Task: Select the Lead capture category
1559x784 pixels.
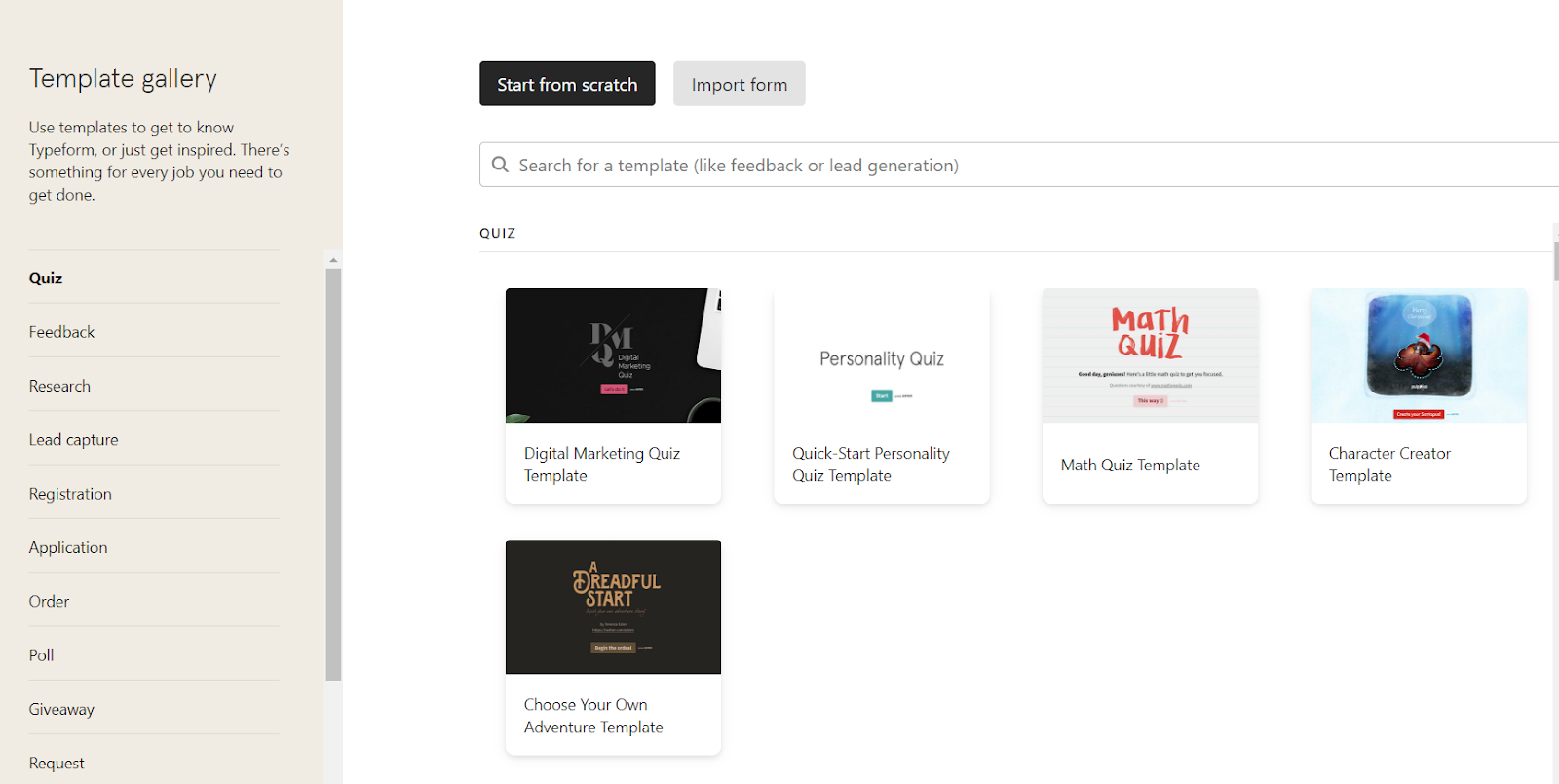Action: (74, 440)
